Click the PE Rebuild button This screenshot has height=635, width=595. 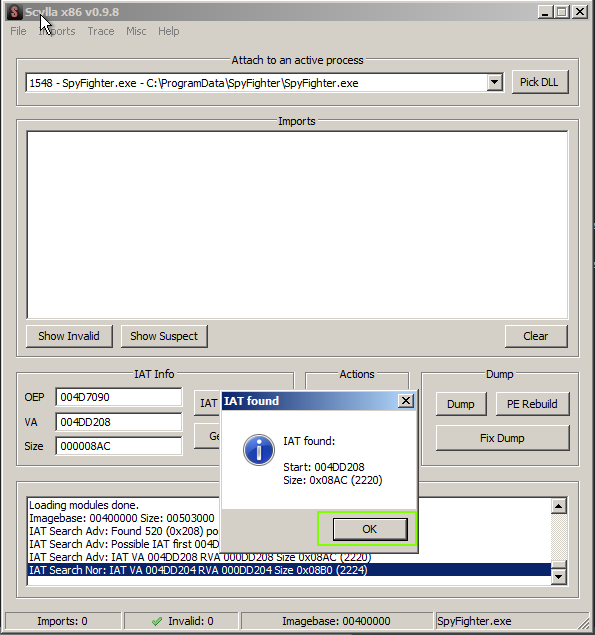pyautogui.click(x=532, y=404)
